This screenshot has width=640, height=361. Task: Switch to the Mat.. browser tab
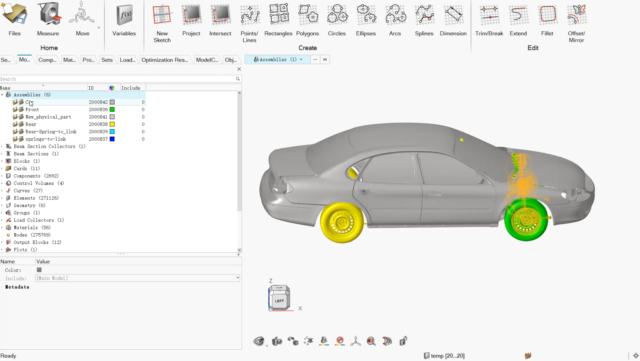pos(69,60)
